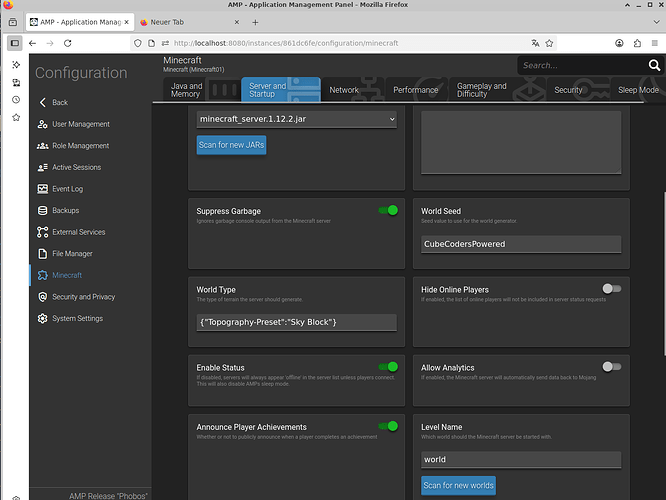Open Backups database icon
This screenshot has height=500, width=666.
(42, 210)
